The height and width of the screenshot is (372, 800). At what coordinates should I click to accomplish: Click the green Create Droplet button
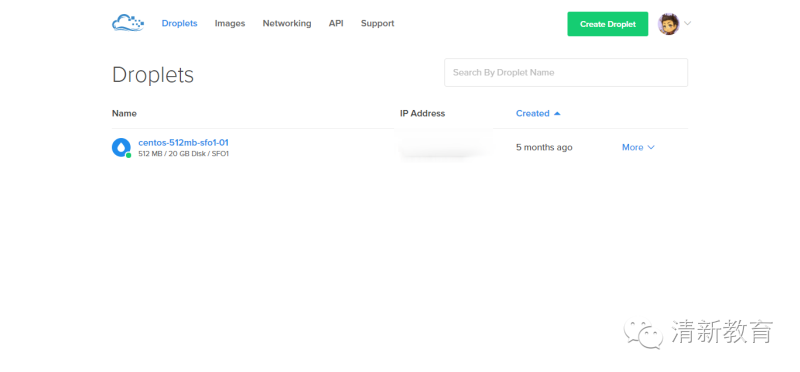(608, 24)
